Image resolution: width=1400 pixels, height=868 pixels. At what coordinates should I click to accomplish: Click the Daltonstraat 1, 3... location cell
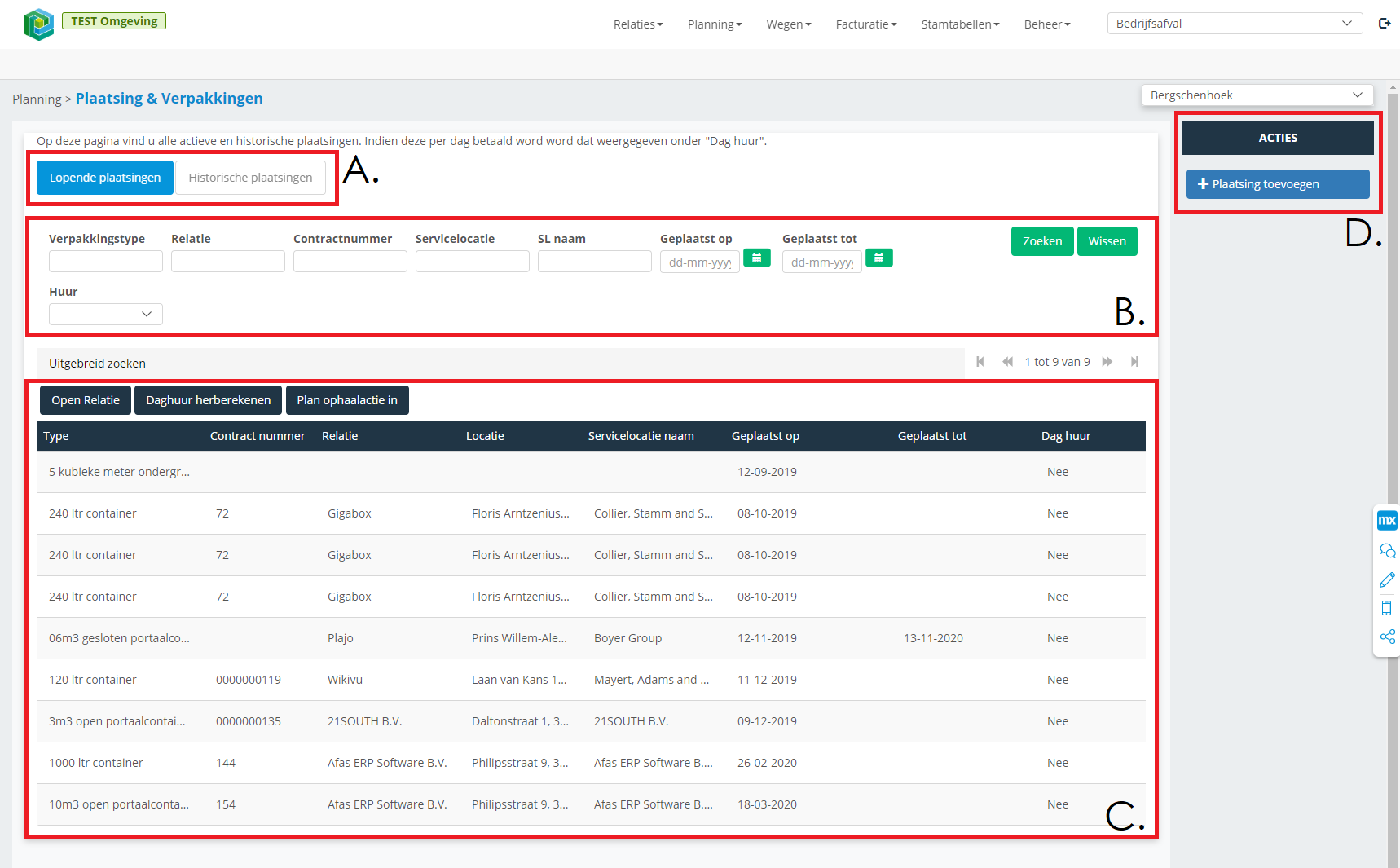click(x=520, y=721)
